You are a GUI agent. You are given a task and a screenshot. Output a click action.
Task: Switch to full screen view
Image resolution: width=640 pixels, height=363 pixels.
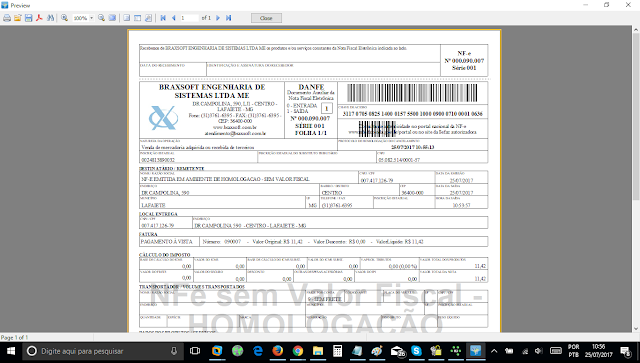click(x=112, y=18)
